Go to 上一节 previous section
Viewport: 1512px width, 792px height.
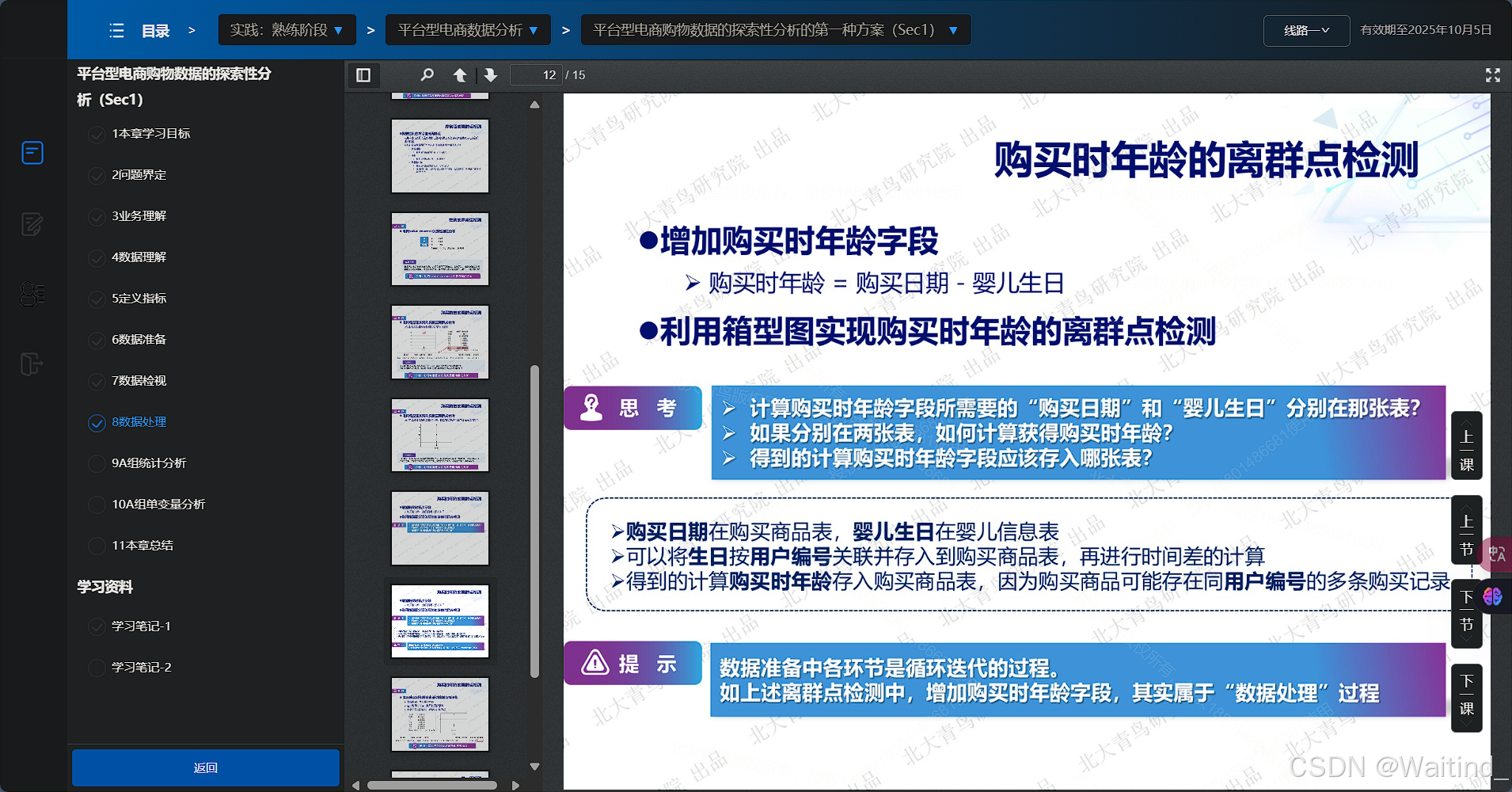coord(1466,530)
